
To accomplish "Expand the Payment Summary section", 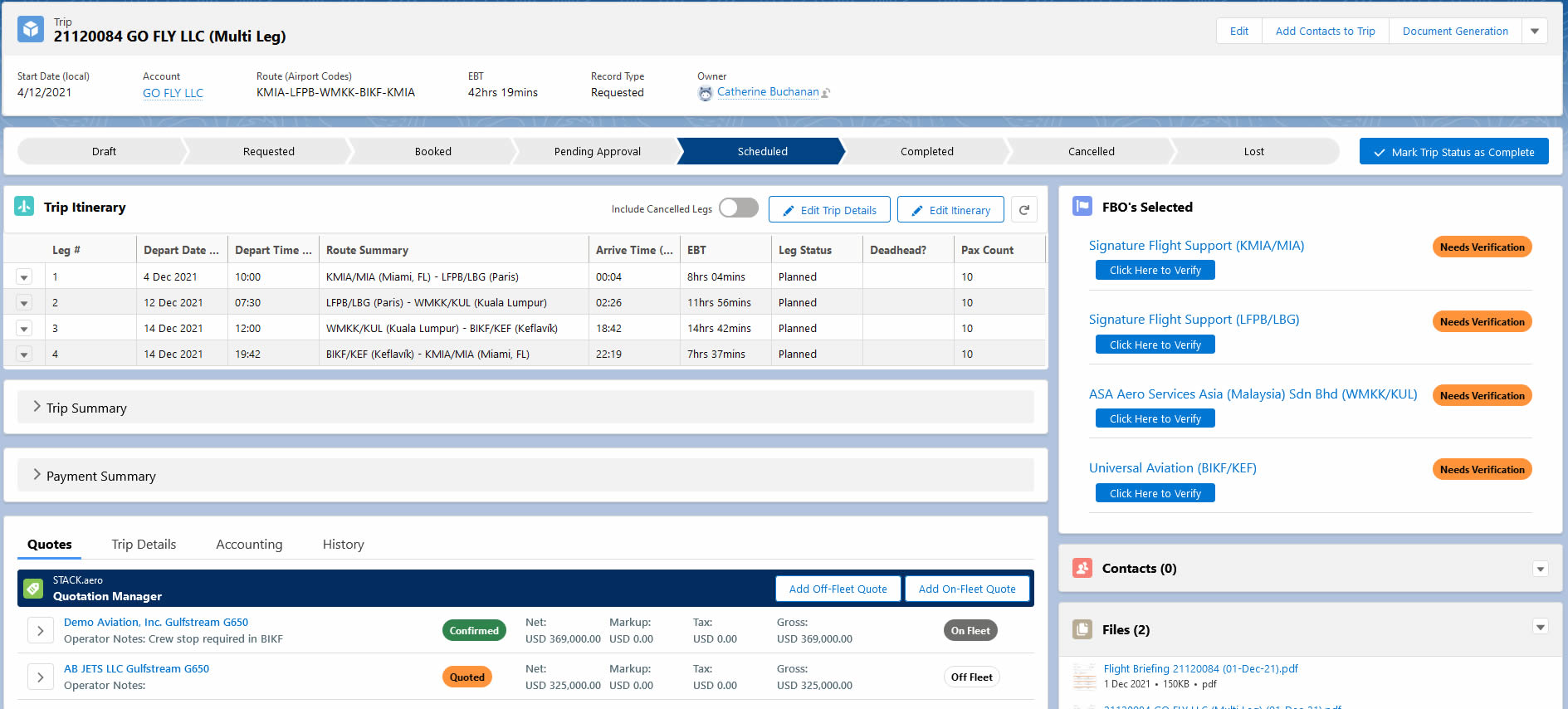I will (x=525, y=476).
